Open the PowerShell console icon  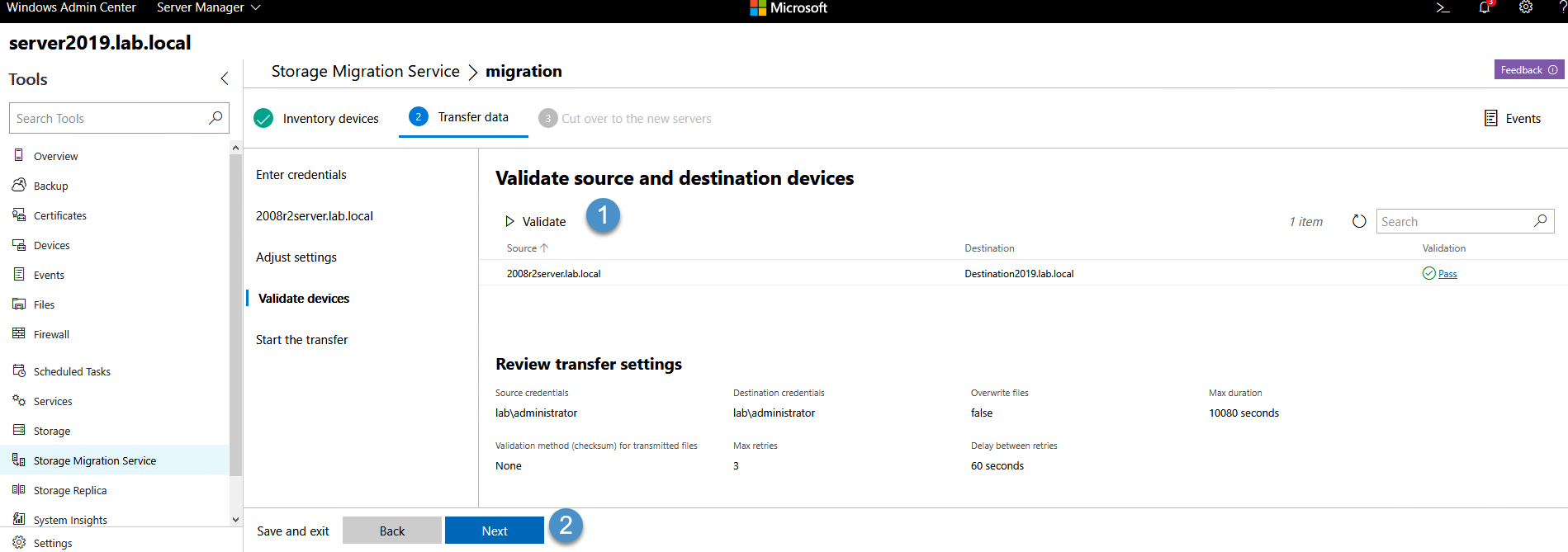[x=1443, y=7]
